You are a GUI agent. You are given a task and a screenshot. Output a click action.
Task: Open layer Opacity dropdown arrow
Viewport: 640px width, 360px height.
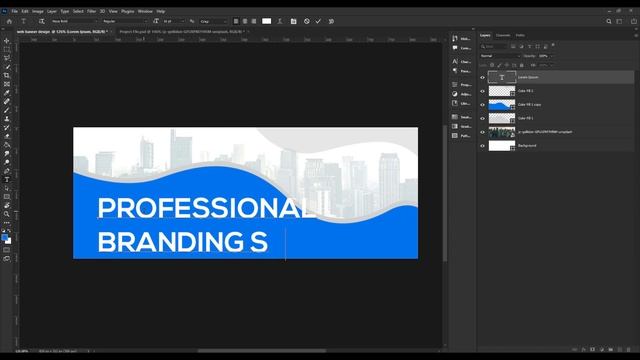point(551,56)
